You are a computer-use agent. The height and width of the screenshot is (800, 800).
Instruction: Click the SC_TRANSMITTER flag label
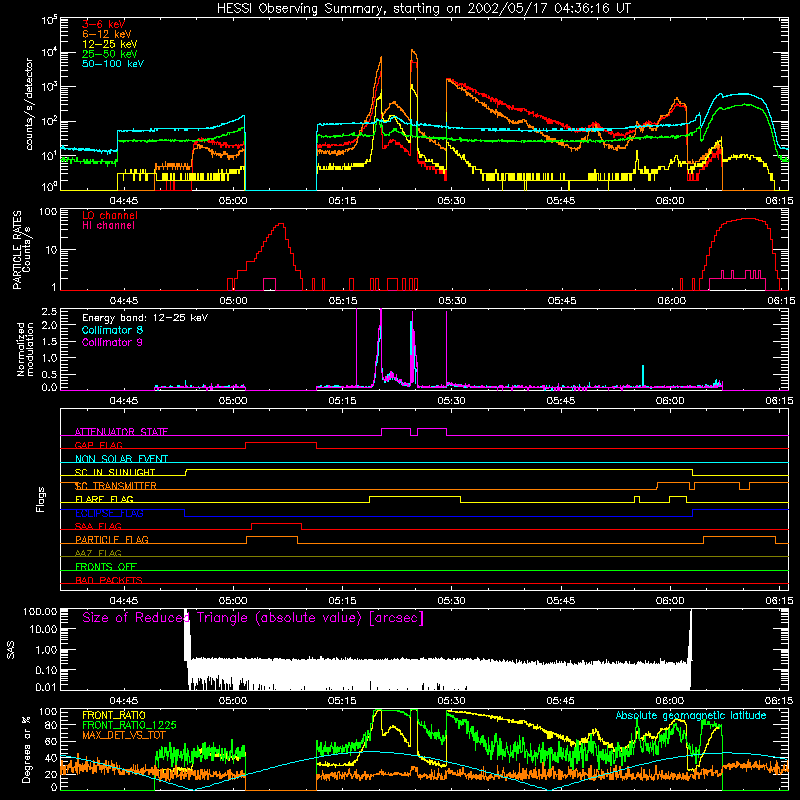[x=116, y=486]
